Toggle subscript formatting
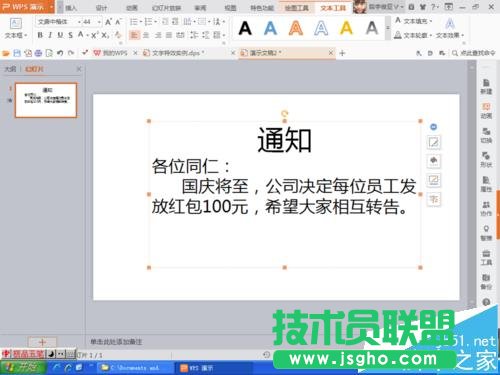The image size is (500, 375). [105, 35]
